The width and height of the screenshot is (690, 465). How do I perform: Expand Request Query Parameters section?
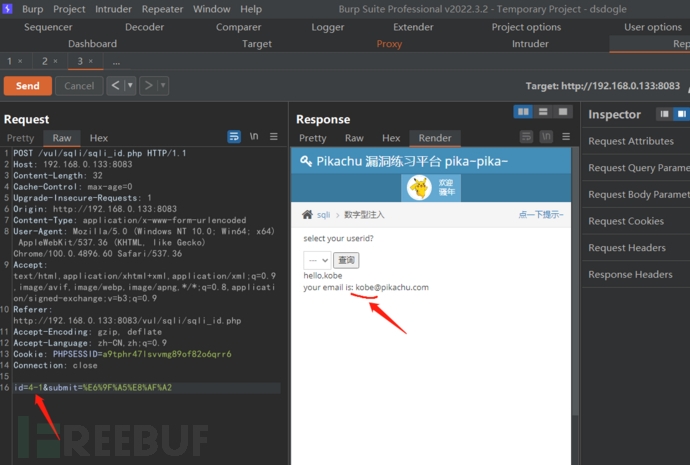pos(636,168)
